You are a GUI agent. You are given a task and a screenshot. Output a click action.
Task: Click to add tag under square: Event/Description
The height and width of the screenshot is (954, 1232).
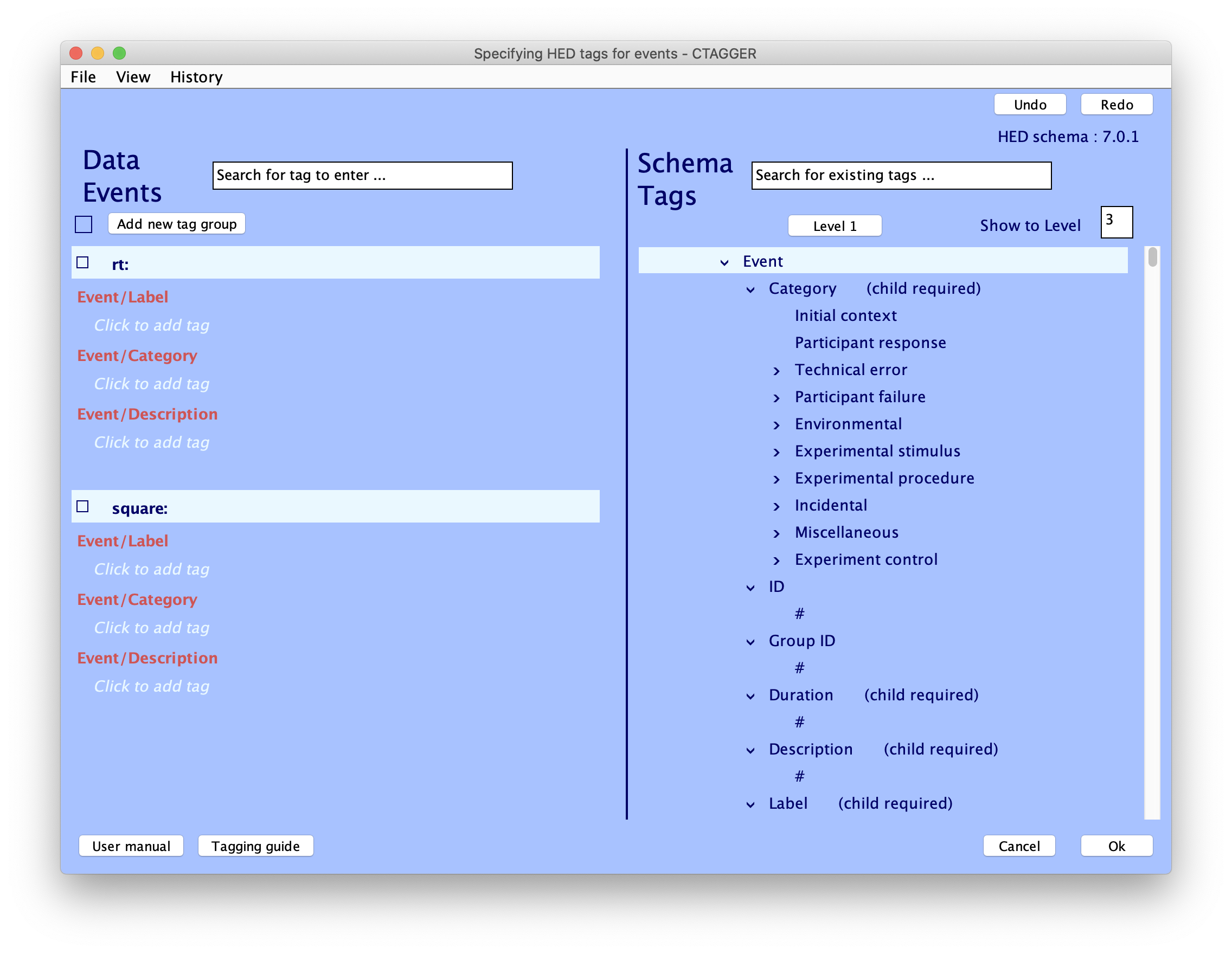coord(152,687)
